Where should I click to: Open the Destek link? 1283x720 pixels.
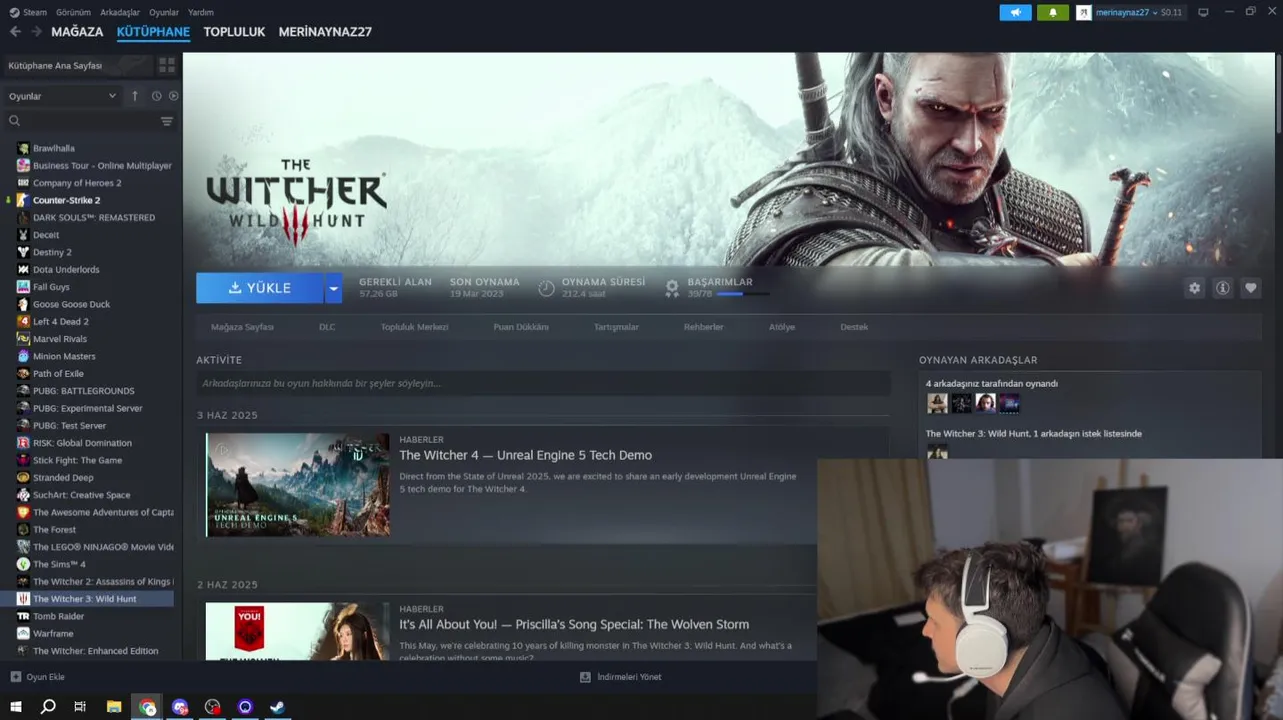click(854, 327)
